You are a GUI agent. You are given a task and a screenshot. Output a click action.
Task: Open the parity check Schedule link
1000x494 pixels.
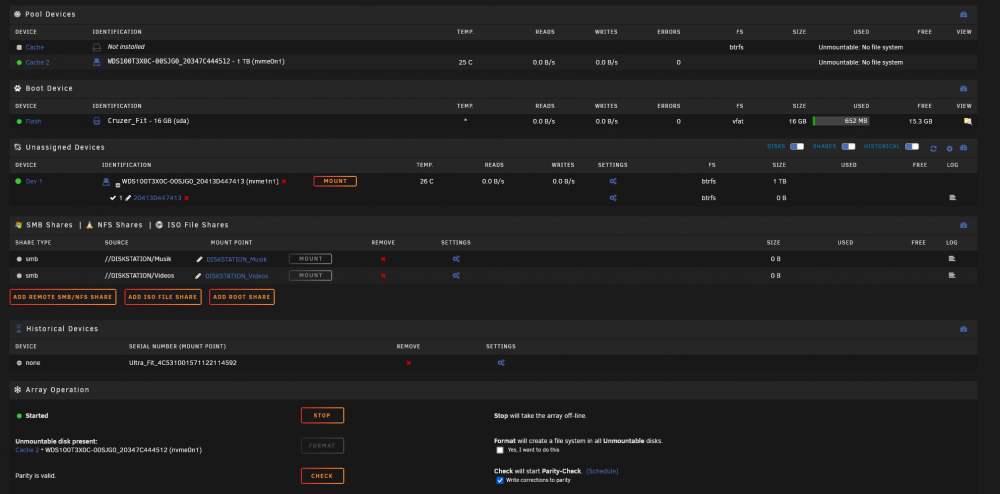tap(602, 471)
